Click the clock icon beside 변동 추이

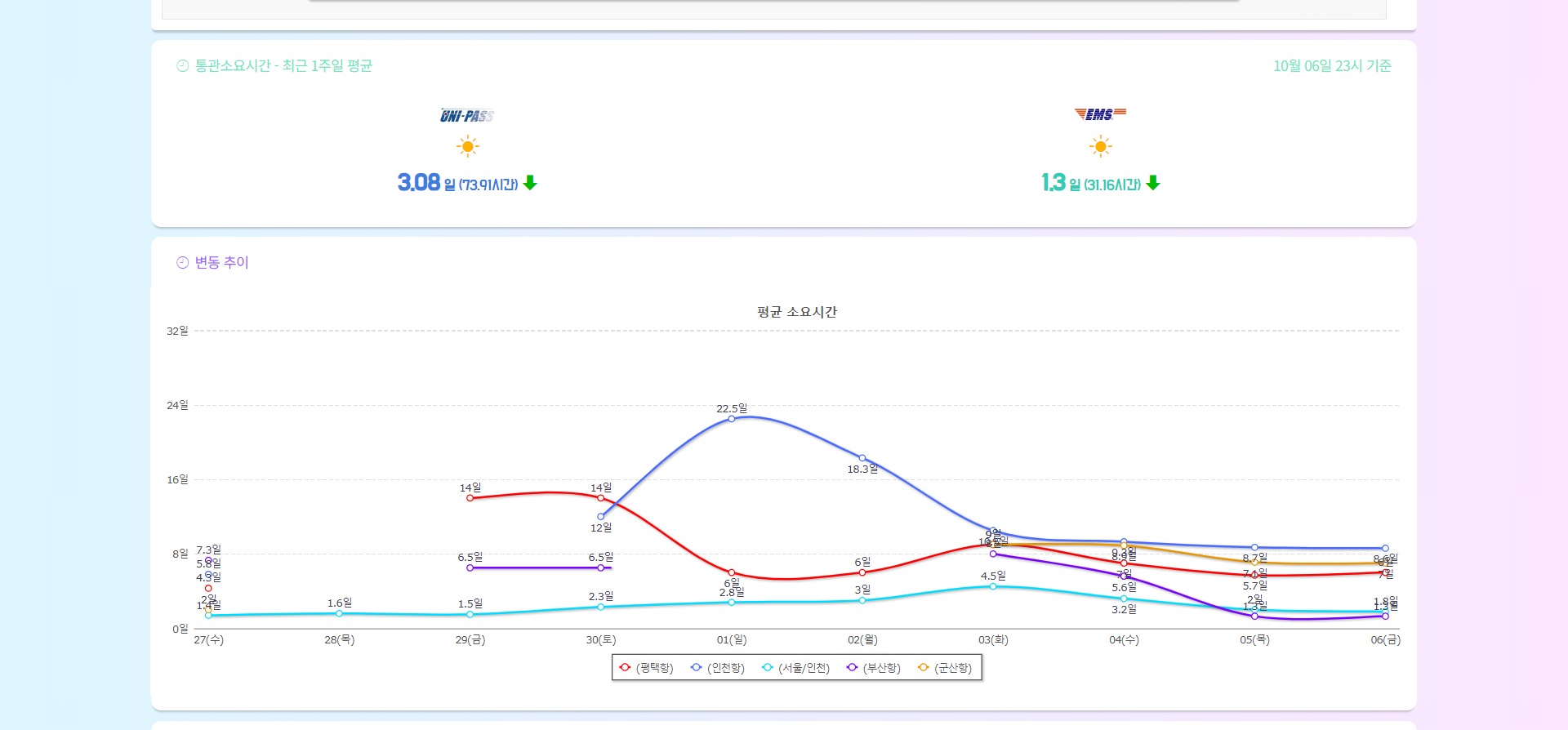[183, 263]
